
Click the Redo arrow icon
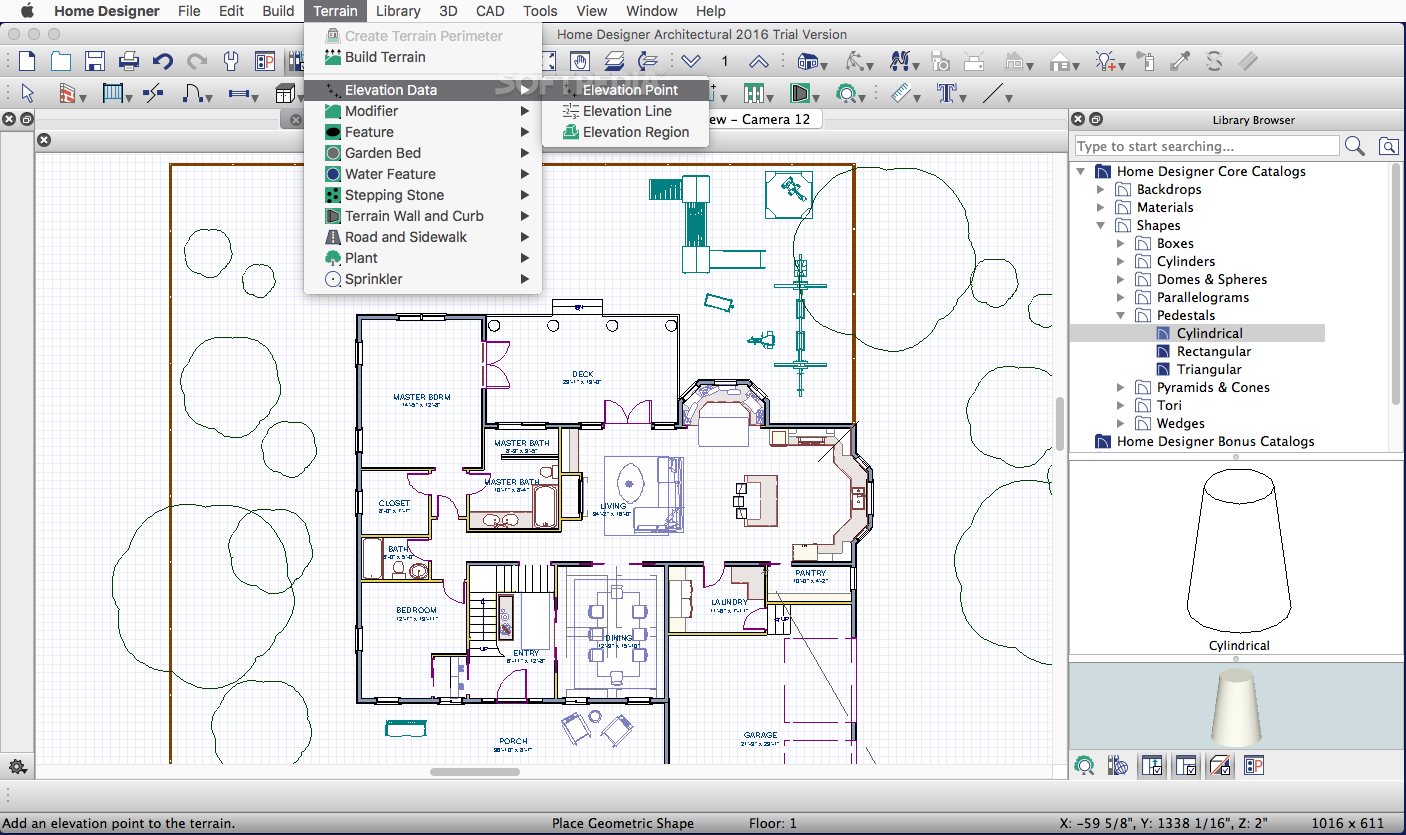point(197,61)
